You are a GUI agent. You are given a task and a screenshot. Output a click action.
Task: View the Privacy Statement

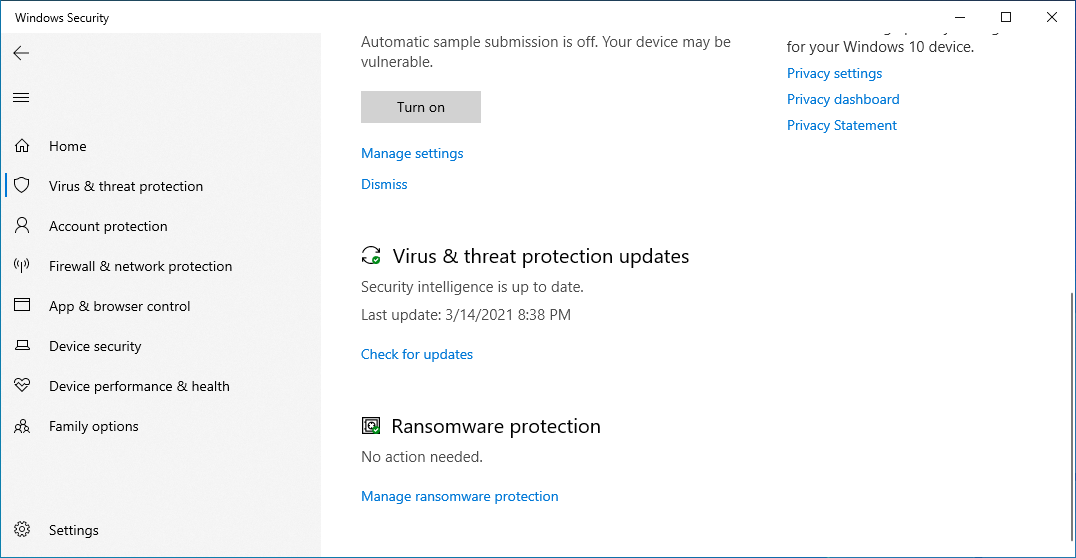click(842, 126)
